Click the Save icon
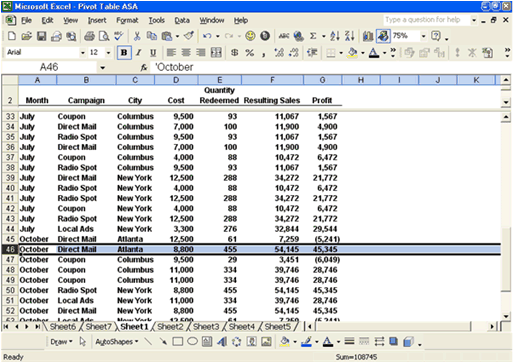 tap(42, 36)
